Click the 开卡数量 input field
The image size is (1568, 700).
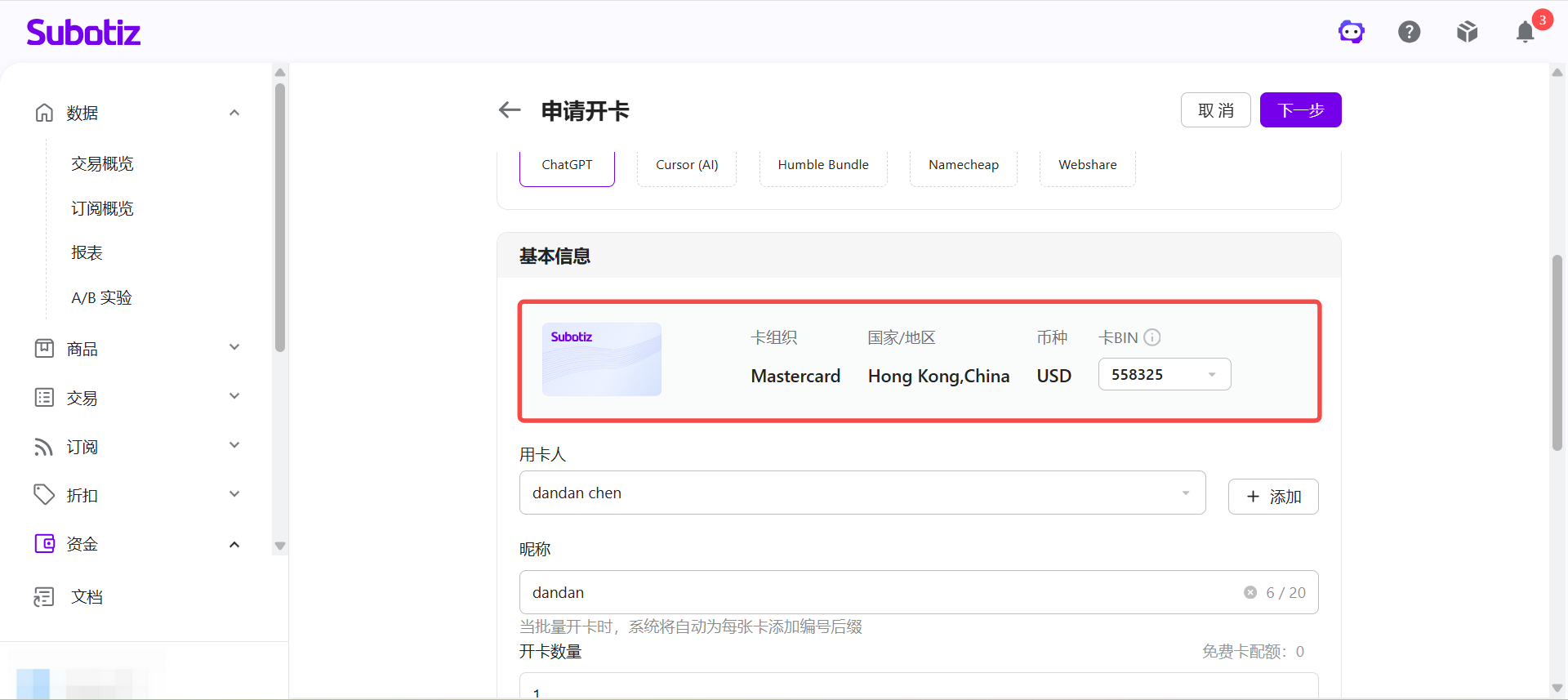pyautogui.click(x=919, y=686)
